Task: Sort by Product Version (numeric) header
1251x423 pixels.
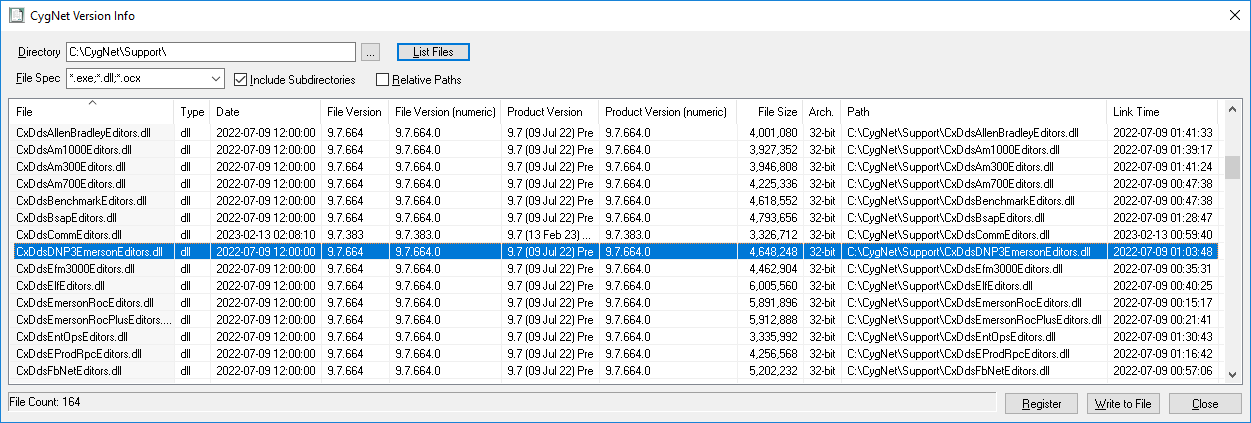Action: coord(668,112)
